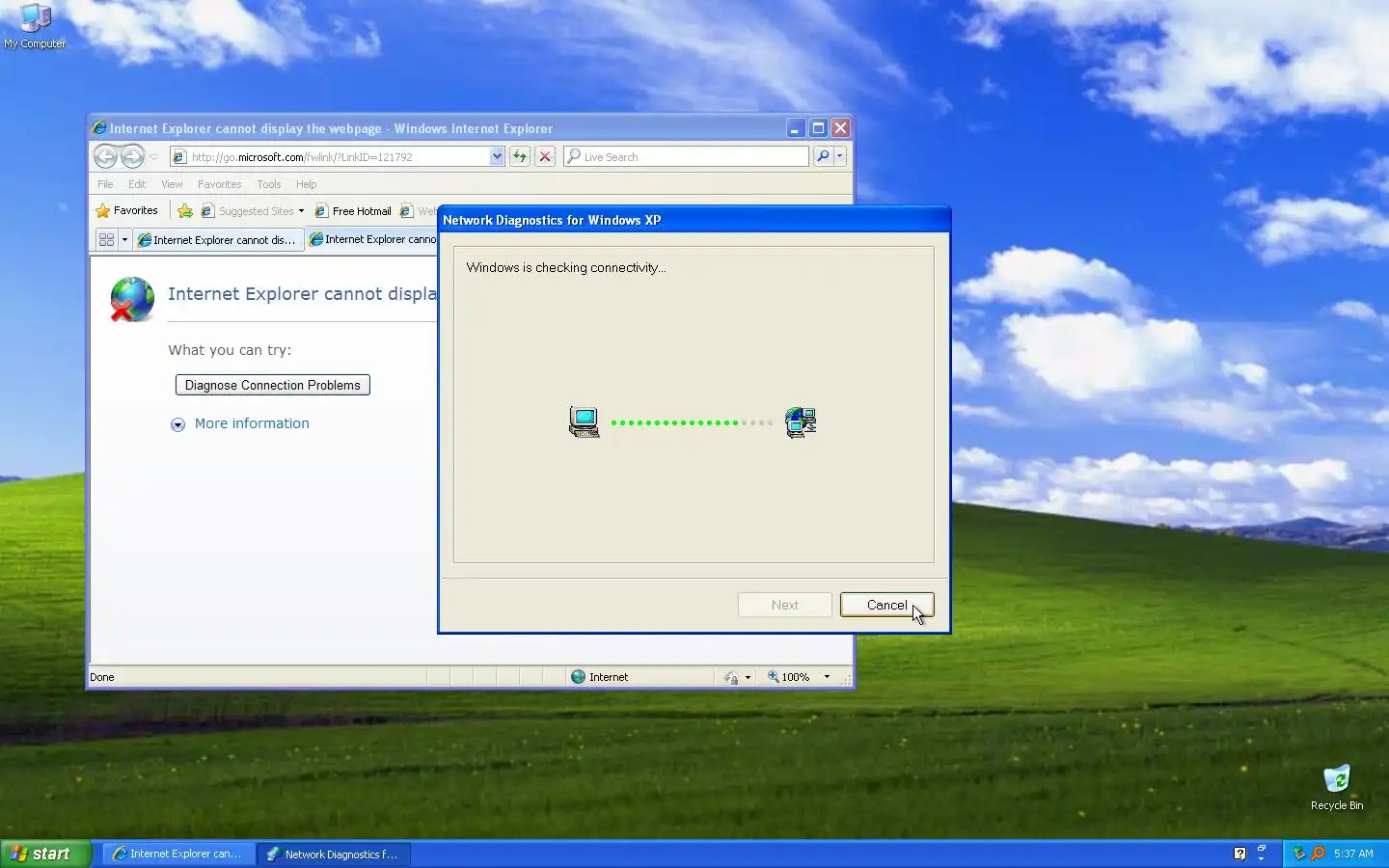Click the Done status text
The width and height of the screenshot is (1389, 868).
[102, 677]
